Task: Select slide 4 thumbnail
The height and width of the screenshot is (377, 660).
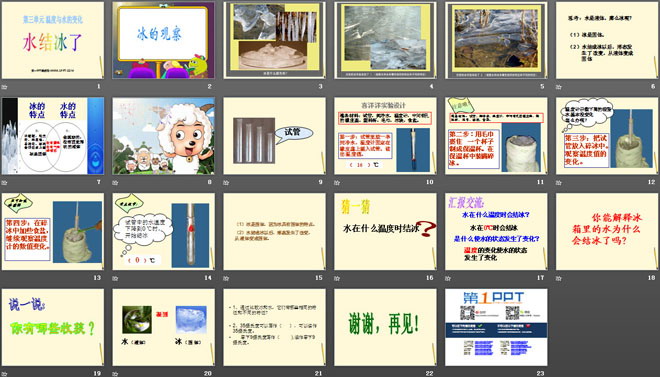Action: click(x=385, y=40)
